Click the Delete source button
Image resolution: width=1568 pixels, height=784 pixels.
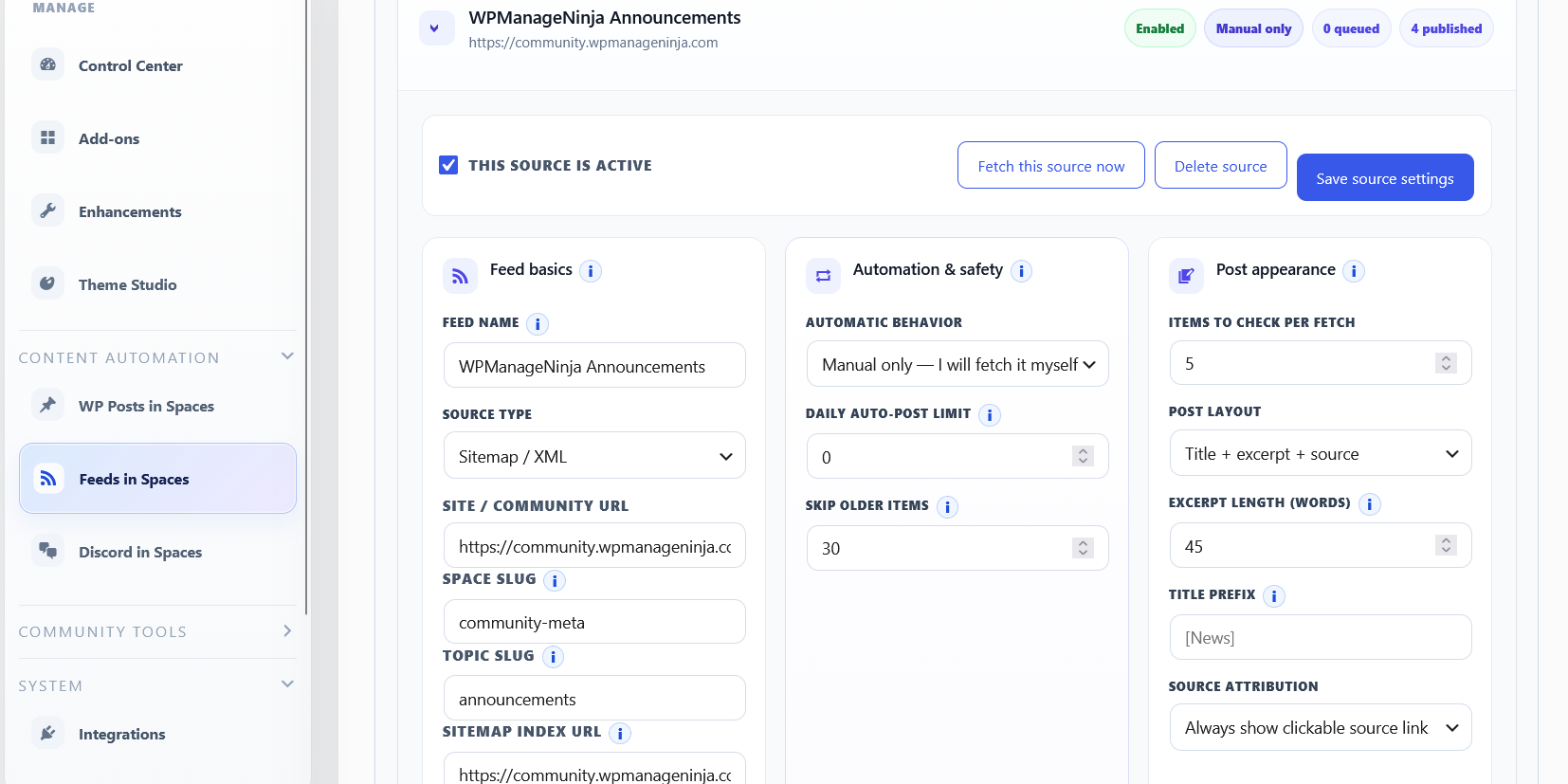[1220, 166]
